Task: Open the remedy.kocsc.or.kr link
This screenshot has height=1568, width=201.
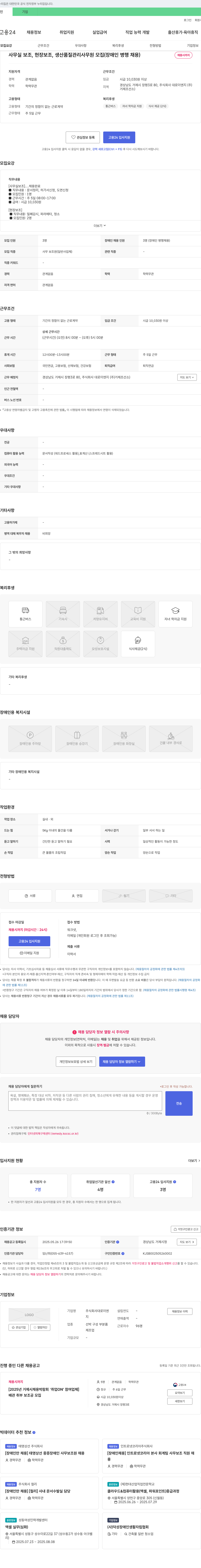Action: (53, 1133)
